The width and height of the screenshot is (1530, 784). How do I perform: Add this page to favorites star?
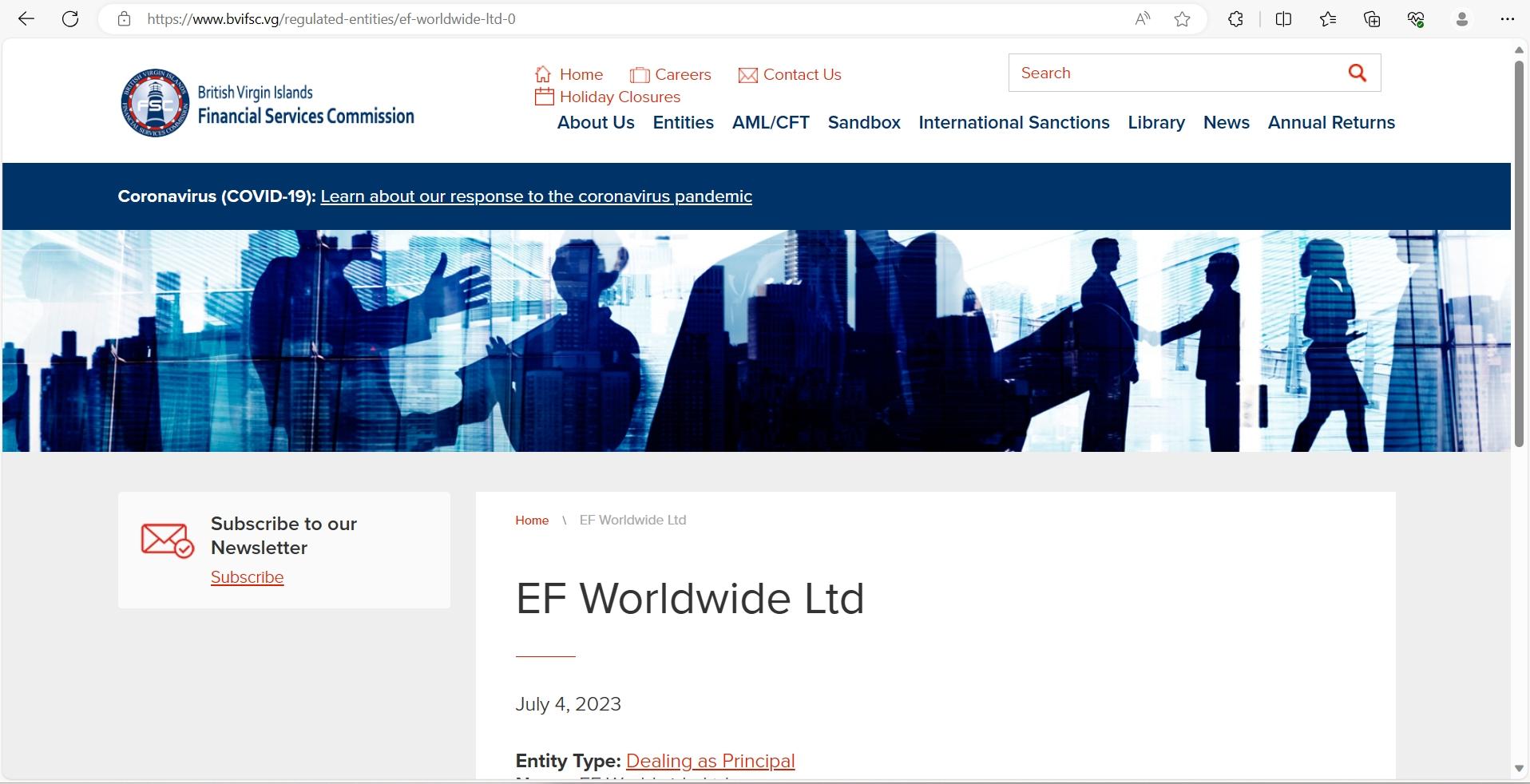click(x=1183, y=19)
